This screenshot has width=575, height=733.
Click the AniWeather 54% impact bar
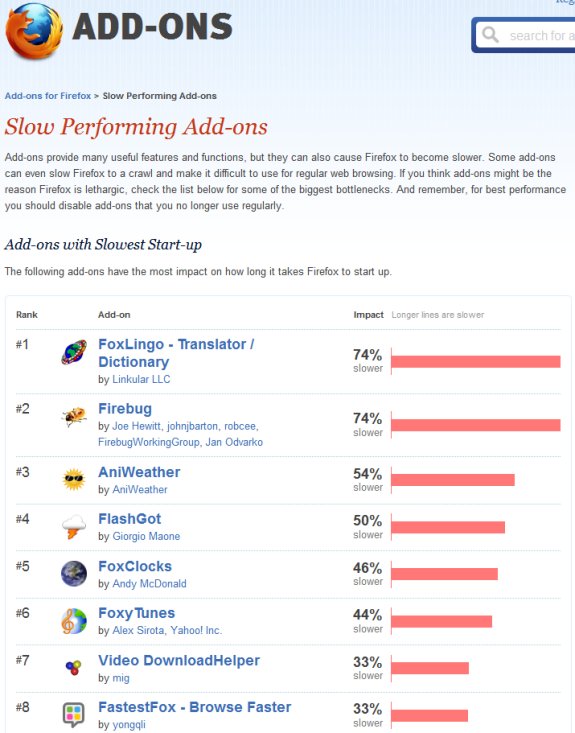(x=453, y=480)
